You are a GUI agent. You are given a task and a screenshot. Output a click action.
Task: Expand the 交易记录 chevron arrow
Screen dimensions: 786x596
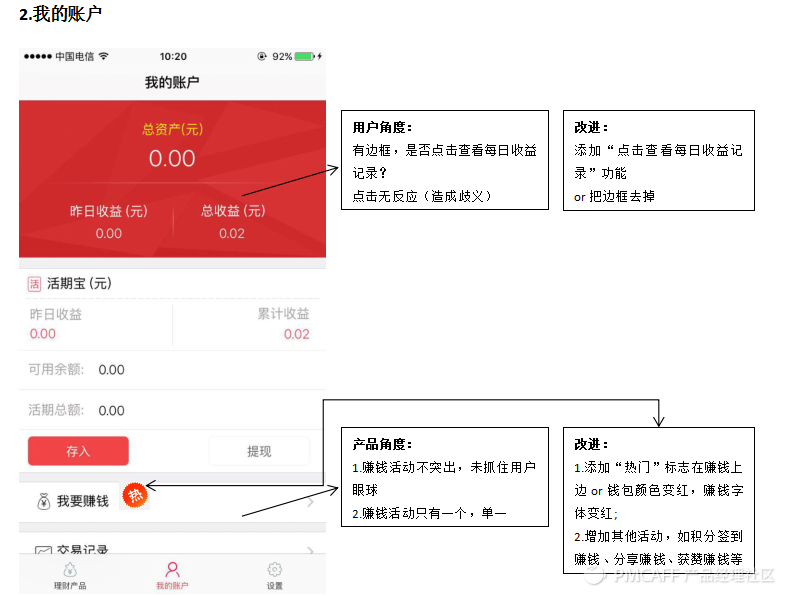[x=311, y=550]
